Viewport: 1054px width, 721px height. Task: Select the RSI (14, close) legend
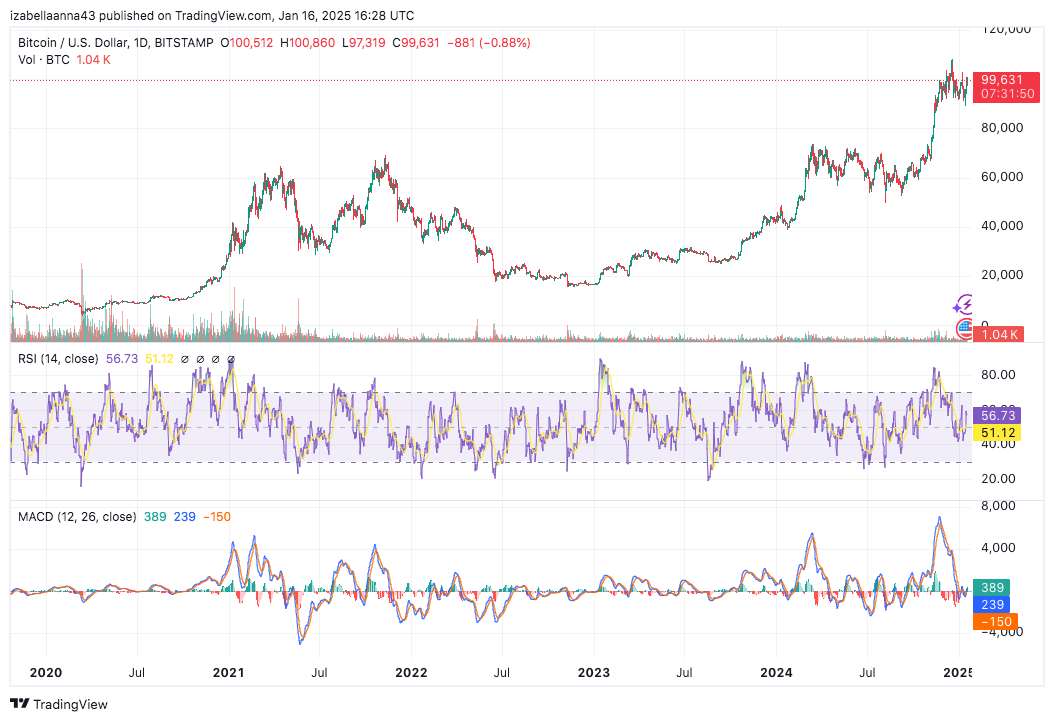[x=58, y=359]
